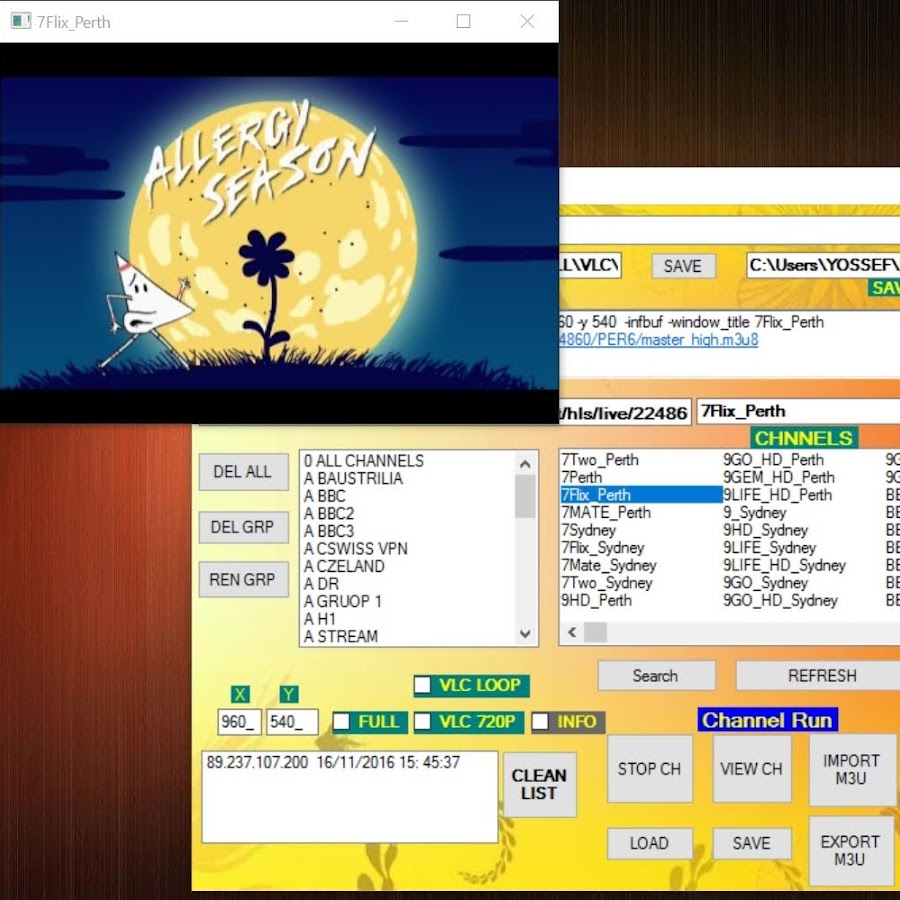Toggle the FULL screen checkbox
Image resolution: width=900 pixels, height=900 pixels.
[x=342, y=722]
